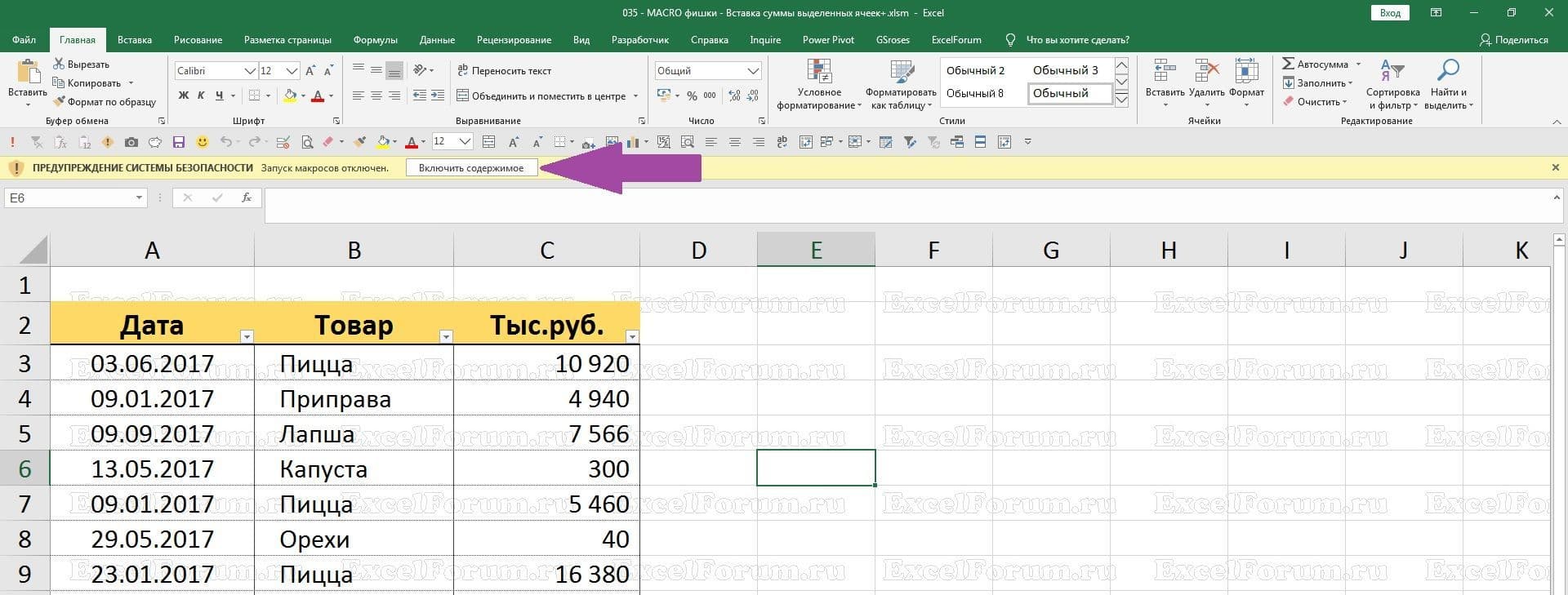Open Find and Select (Найти и выделить)

pyautogui.click(x=1448, y=85)
